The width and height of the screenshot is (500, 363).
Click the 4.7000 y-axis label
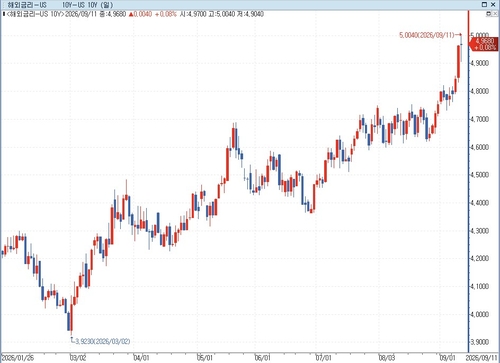pyautogui.click(x=479, y=119)
